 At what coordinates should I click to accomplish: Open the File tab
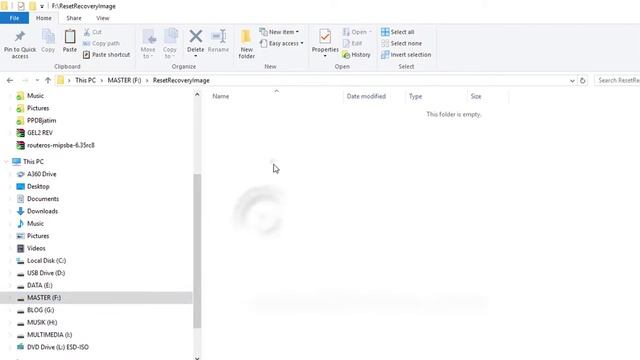click(14, 18)
